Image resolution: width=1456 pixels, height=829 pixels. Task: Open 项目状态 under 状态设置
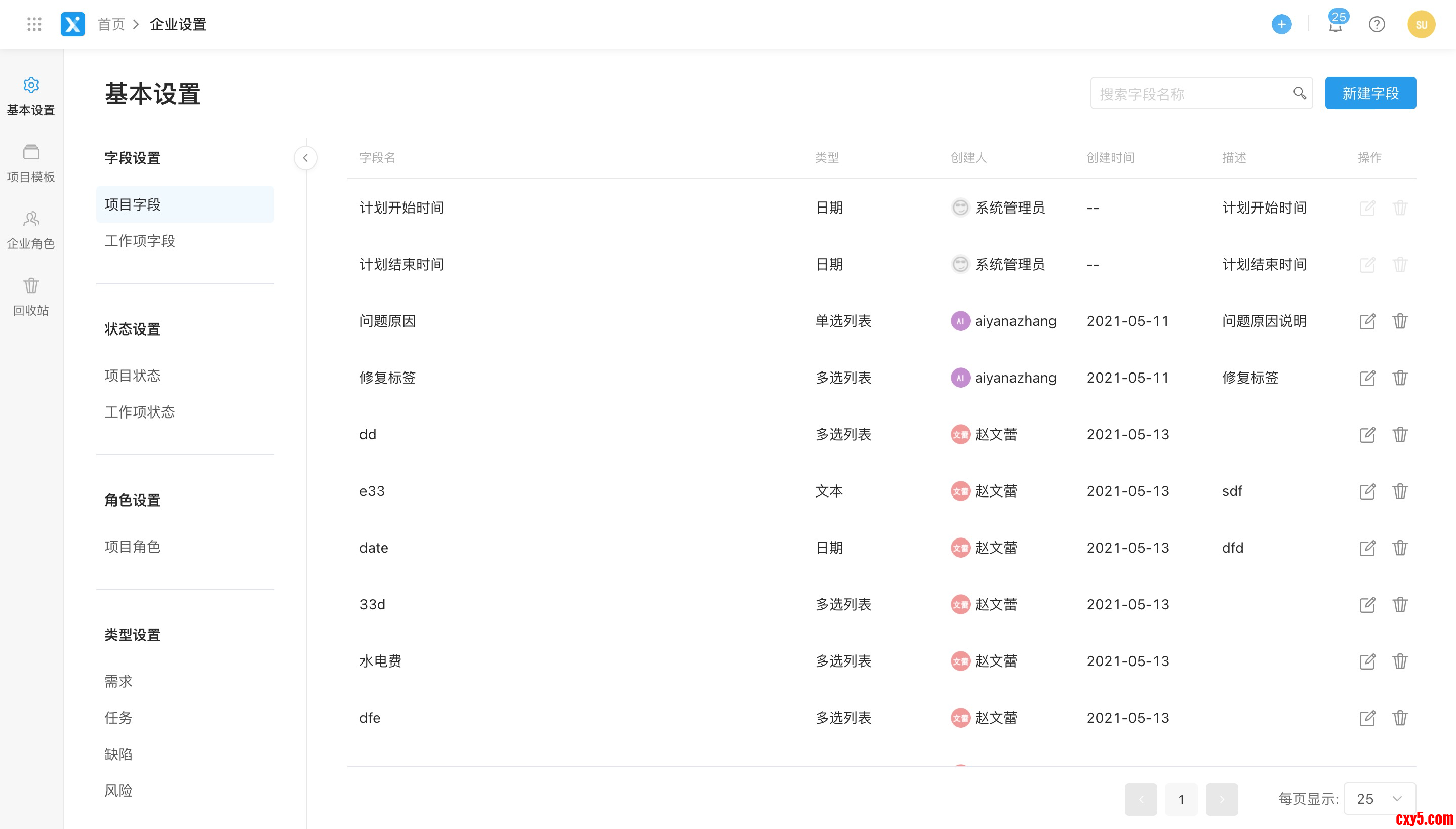[133, 376]
